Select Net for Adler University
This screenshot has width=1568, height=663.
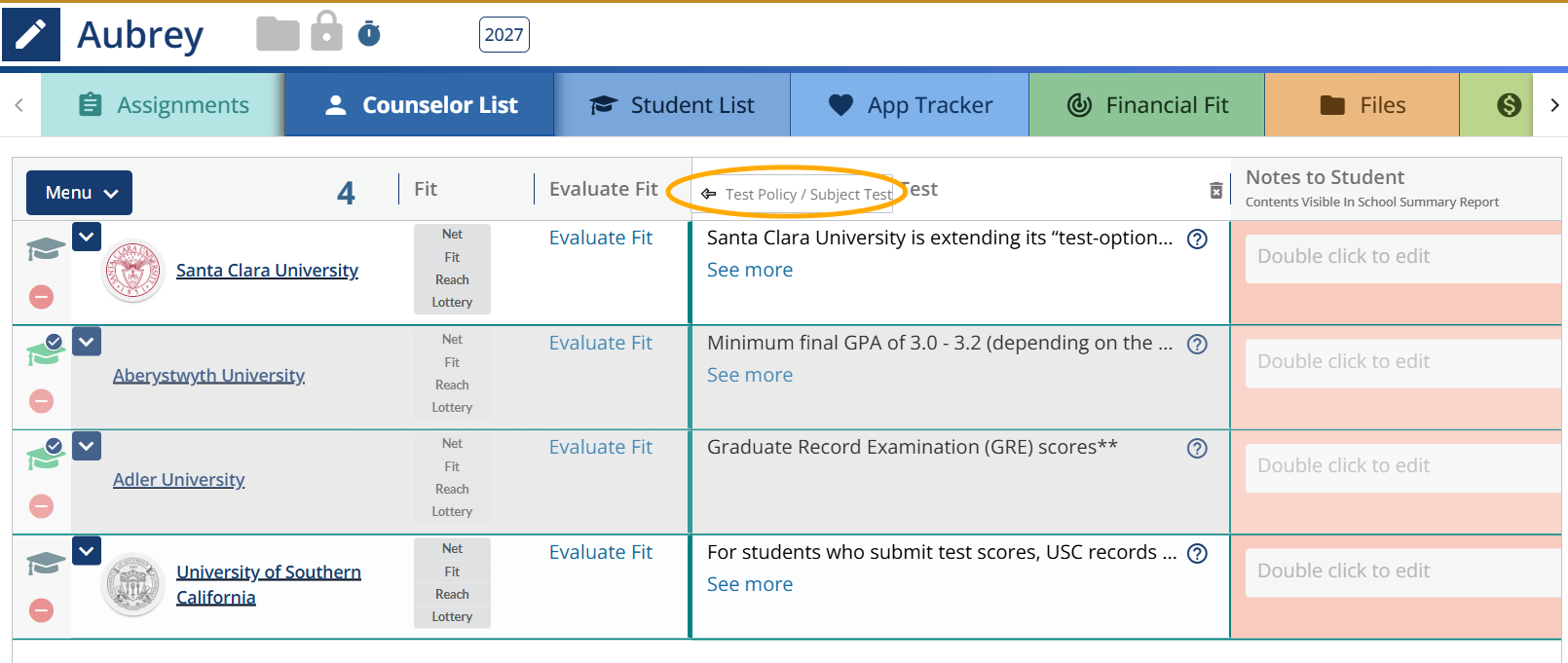(452, 444)
